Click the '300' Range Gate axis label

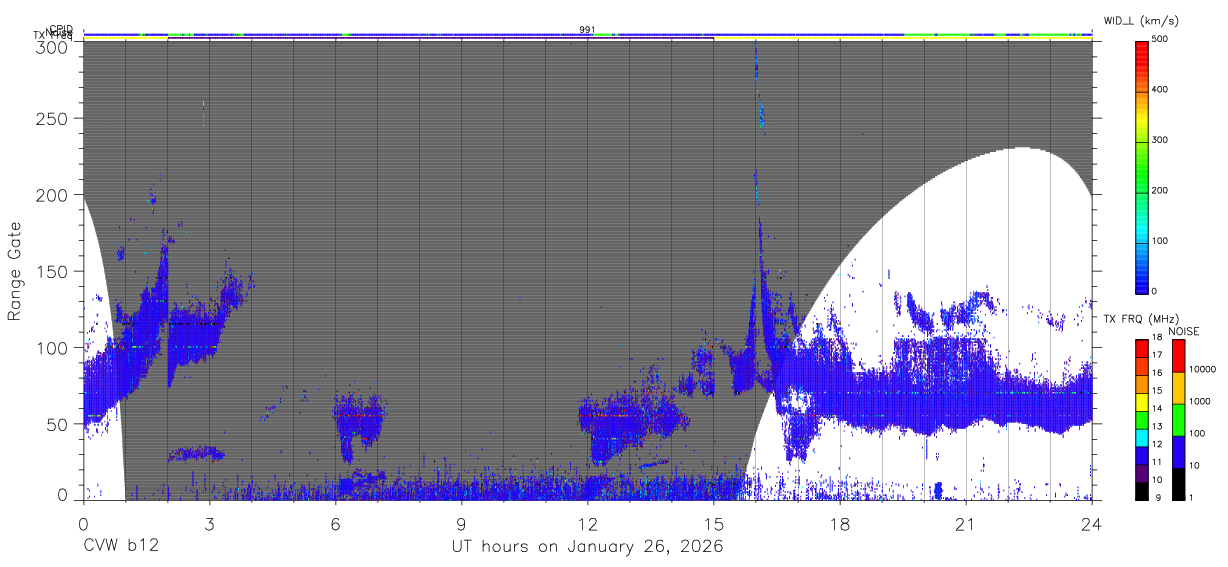pyautogui.click(x=51, y=46)
